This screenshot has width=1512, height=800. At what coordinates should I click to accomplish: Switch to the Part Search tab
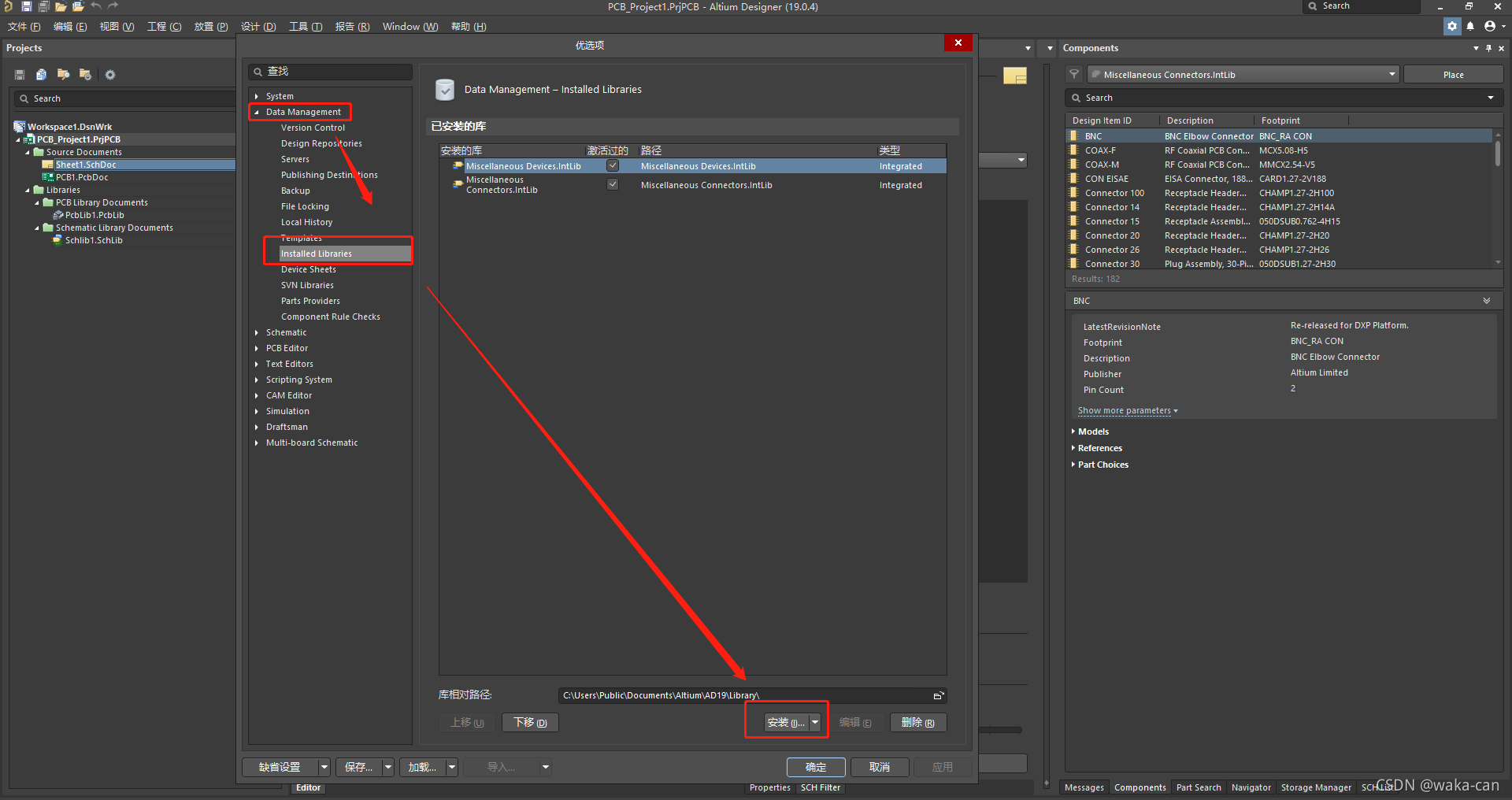click(1199, 787)
